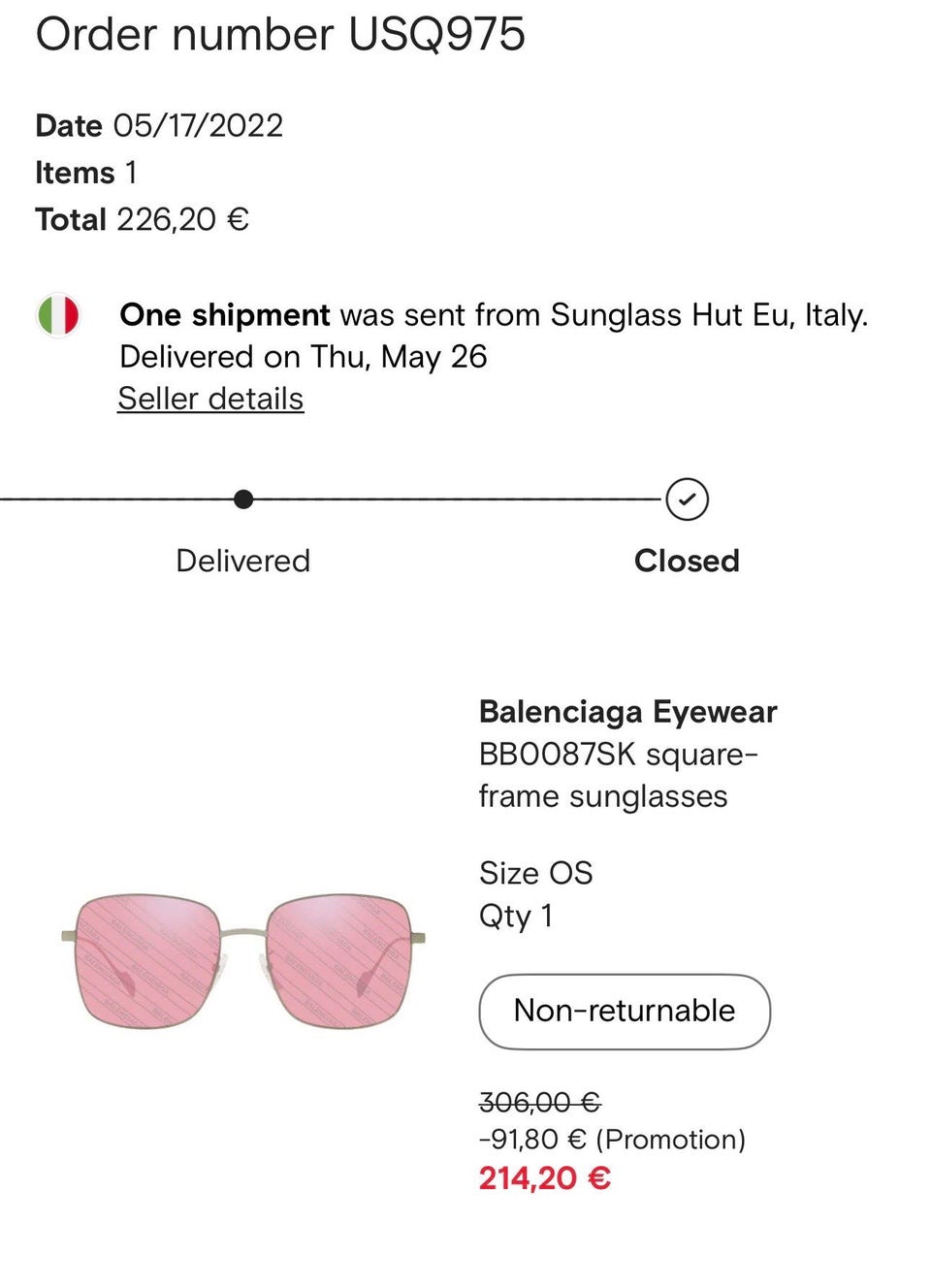Click the Total 226,20 € line
This screenshot has height=1288, width=931.
(143, 219)
